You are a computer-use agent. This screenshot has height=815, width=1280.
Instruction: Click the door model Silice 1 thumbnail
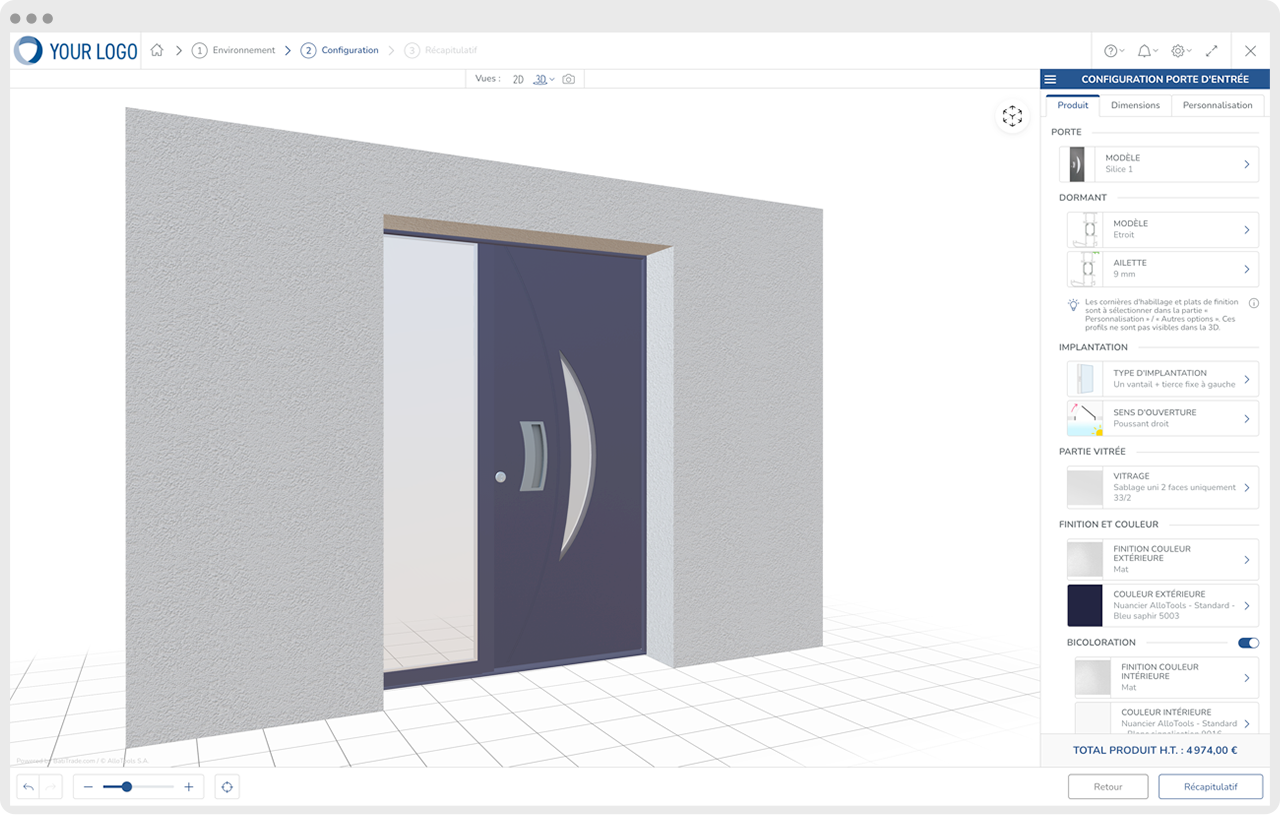1077,164
